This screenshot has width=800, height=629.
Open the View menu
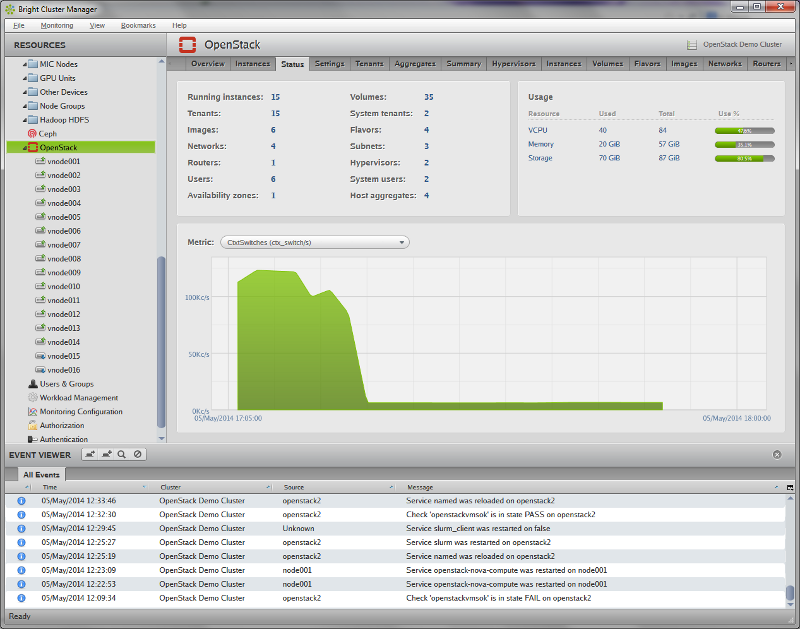(x=97, y=26)
